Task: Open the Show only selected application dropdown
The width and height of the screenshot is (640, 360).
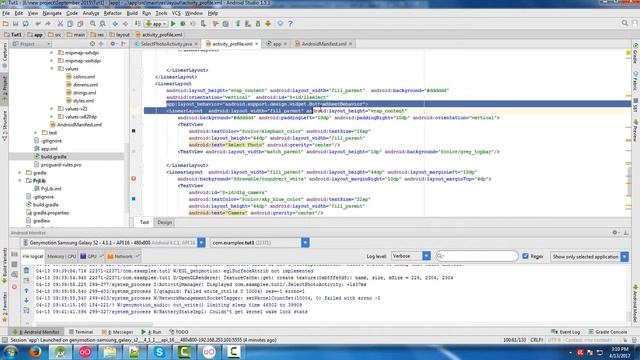Action: (624, 257)
